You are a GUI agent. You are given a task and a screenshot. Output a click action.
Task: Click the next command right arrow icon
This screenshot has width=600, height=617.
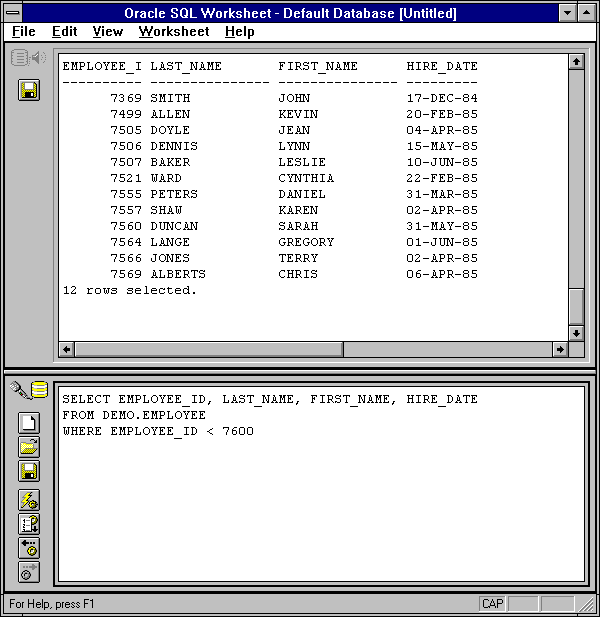29,572
